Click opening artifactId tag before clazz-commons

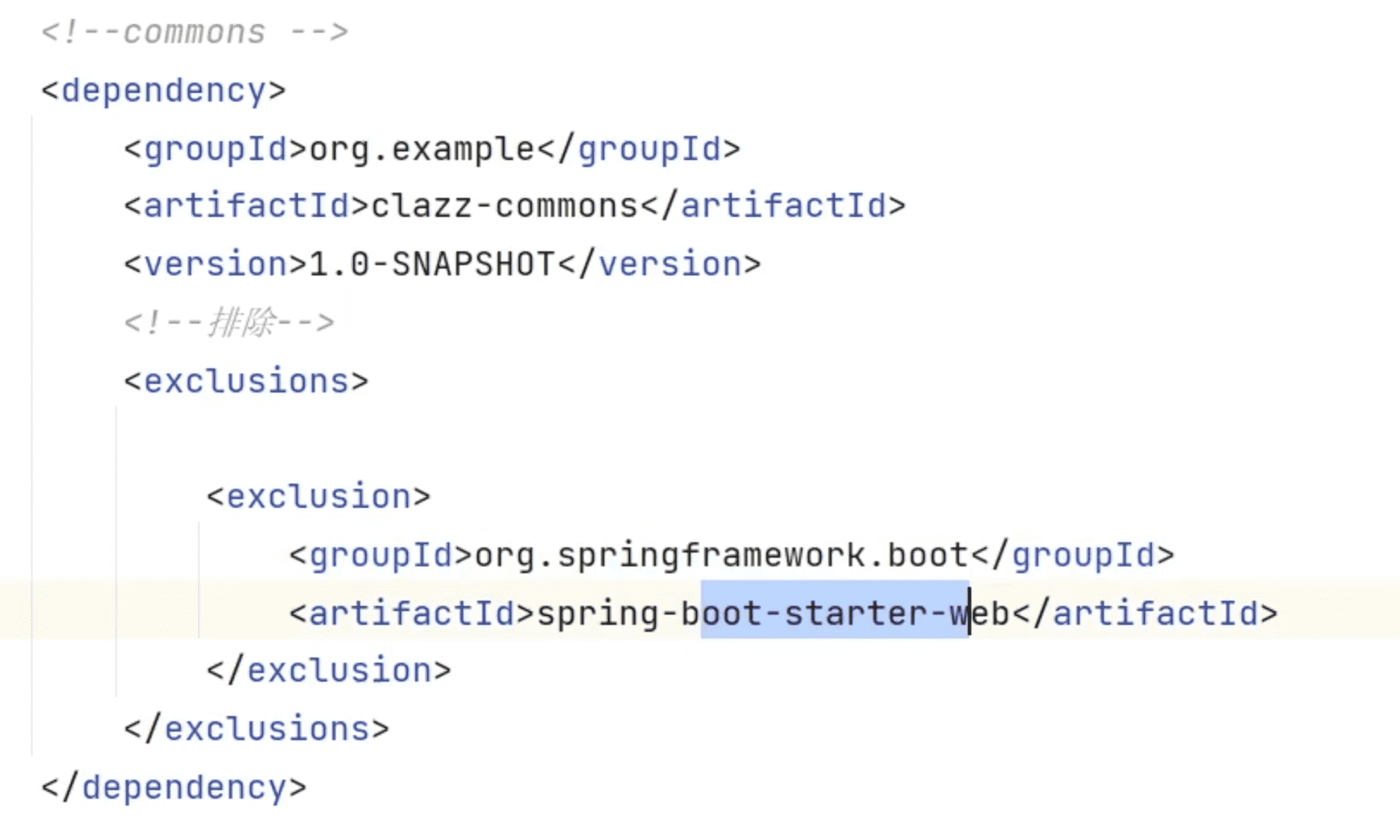[246, 207]
